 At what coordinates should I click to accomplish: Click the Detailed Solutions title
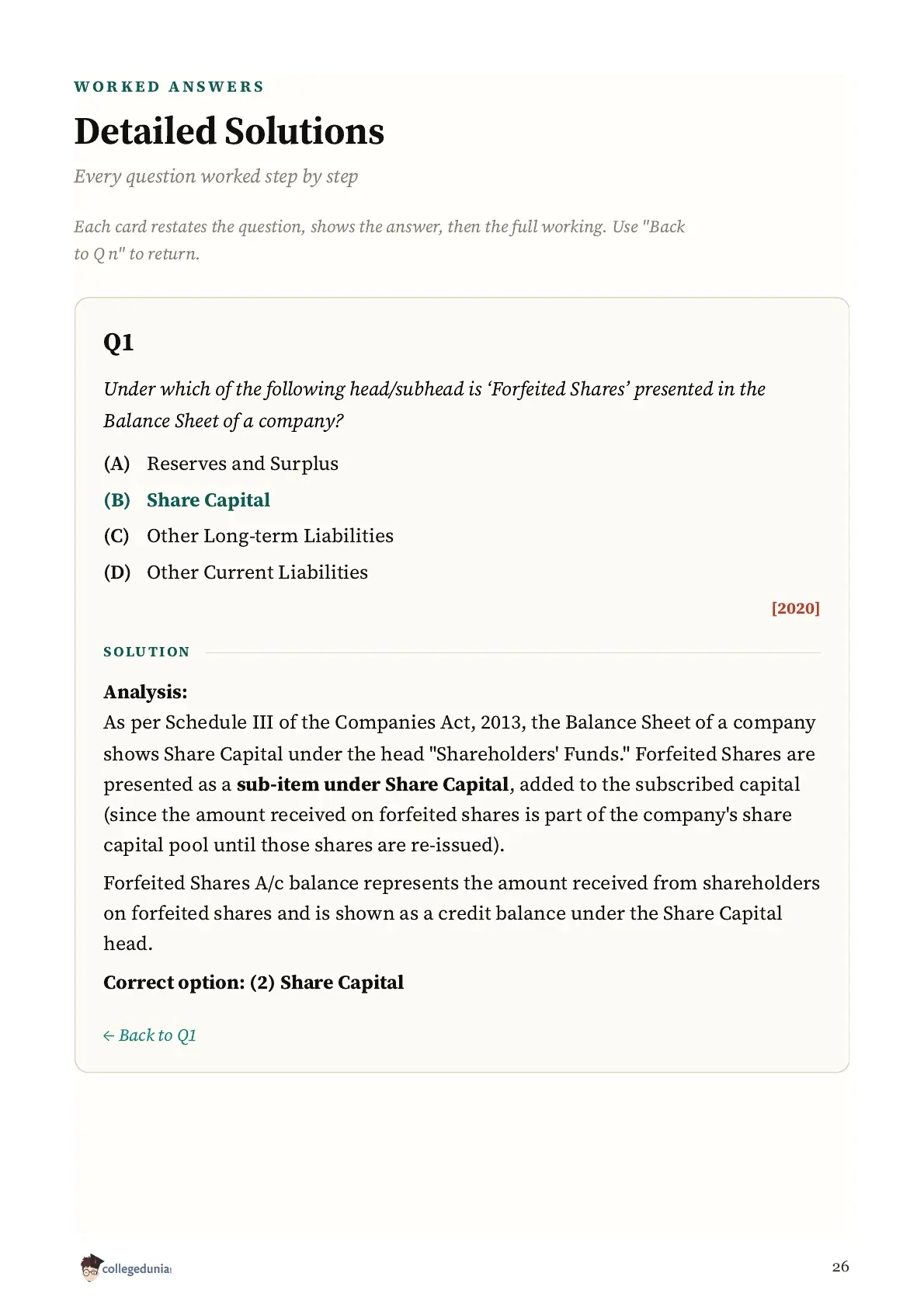click(x=229, y=130)
